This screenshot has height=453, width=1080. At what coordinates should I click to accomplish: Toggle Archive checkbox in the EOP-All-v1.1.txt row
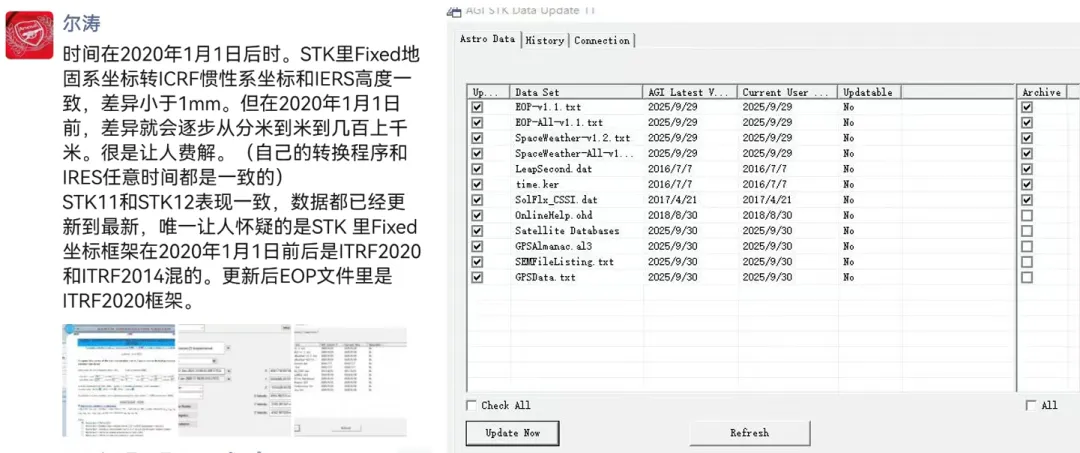[1027, 123]
